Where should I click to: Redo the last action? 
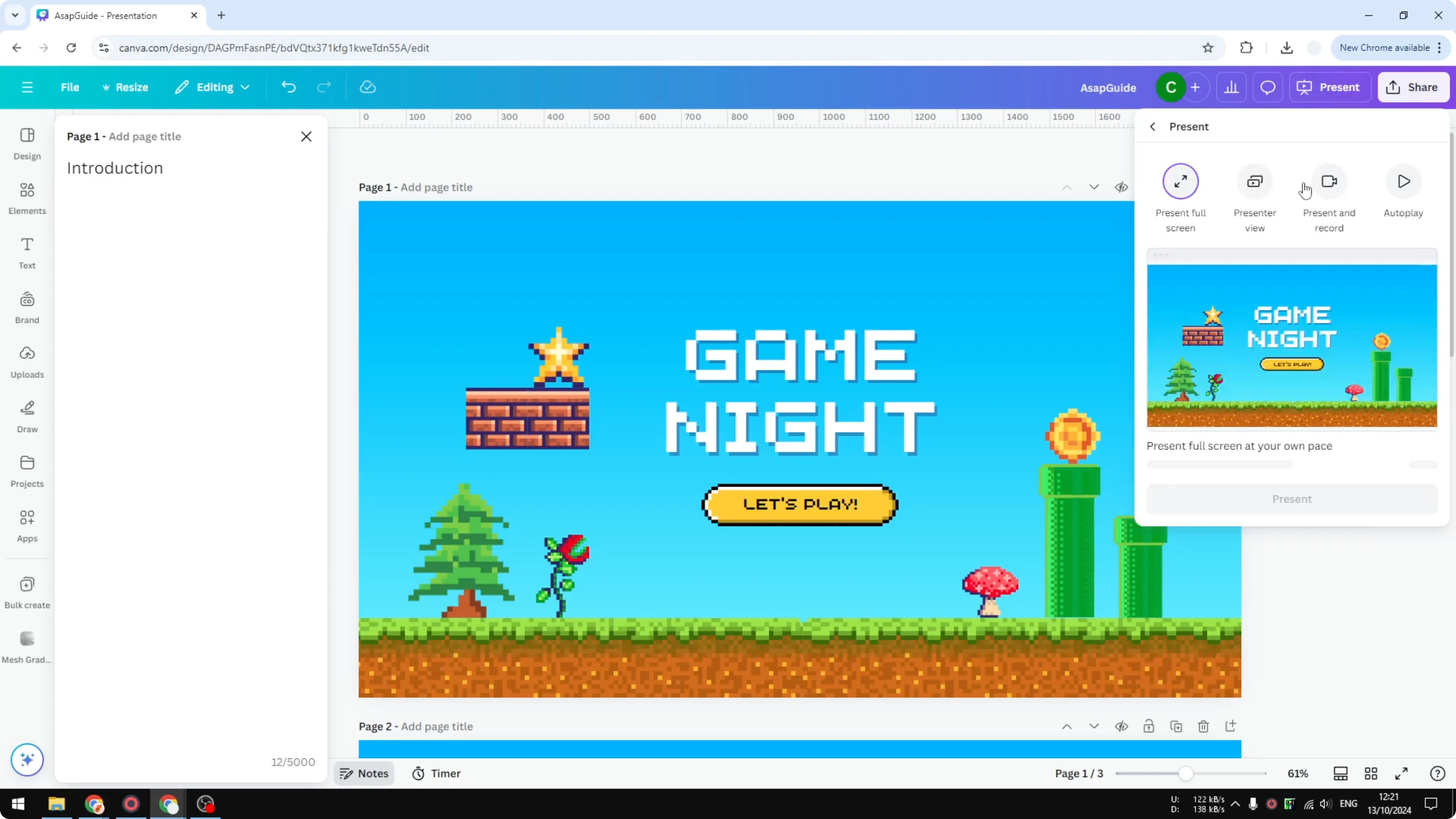click(x=324, y=87)
